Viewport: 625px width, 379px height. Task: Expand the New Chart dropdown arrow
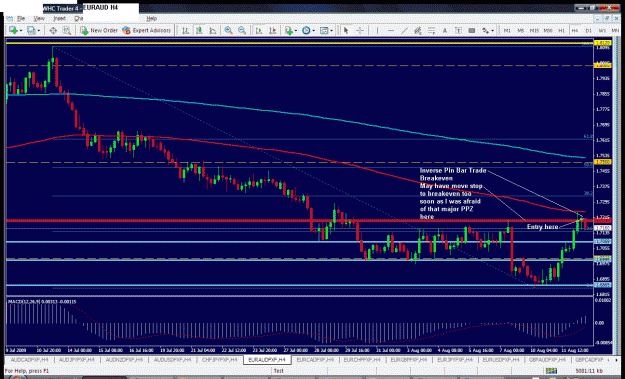[x=20, y=31]
